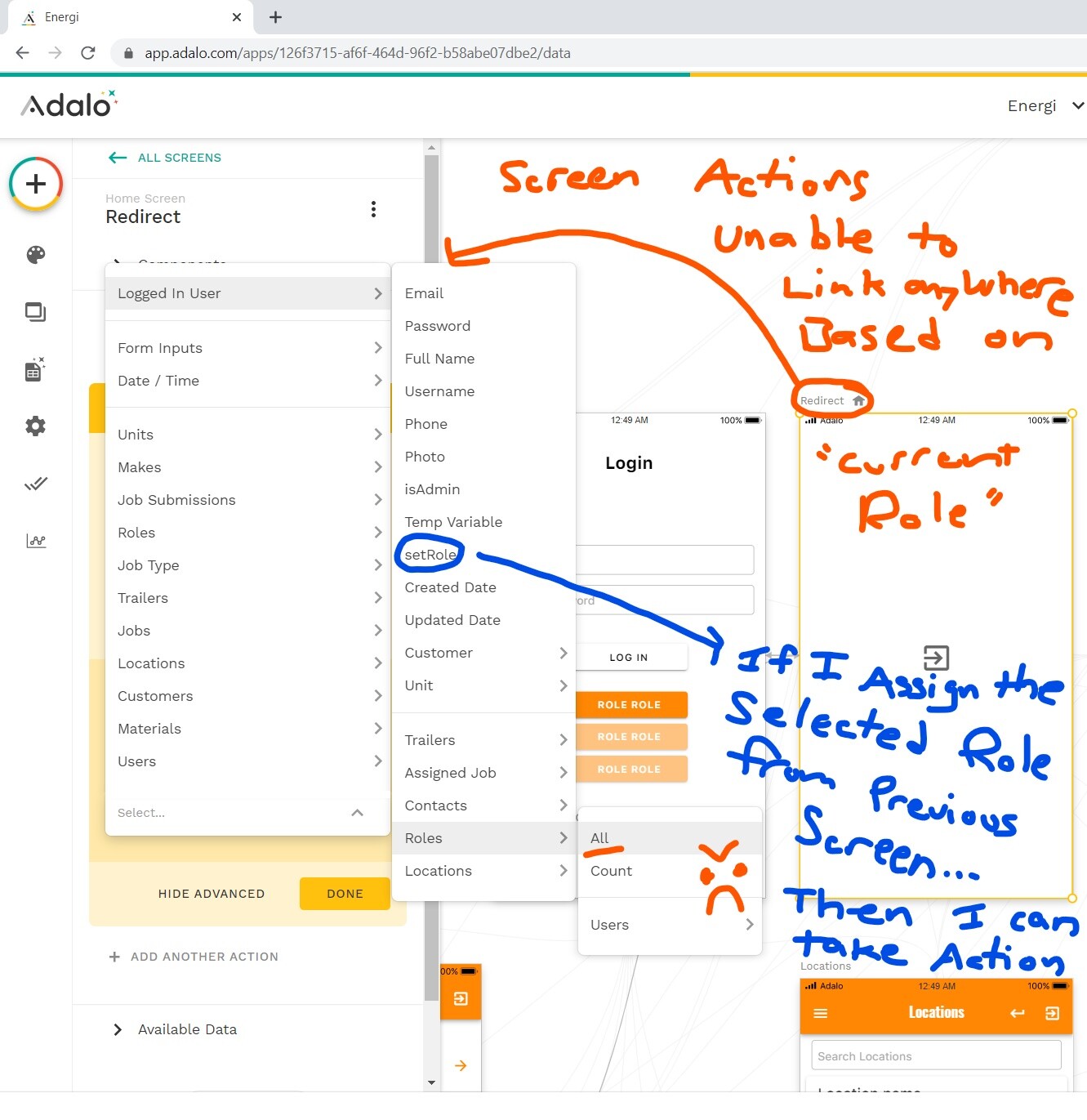Select the isAdmin property
The height and width of the screenshot is (1120, 1087).
(483, 489)
